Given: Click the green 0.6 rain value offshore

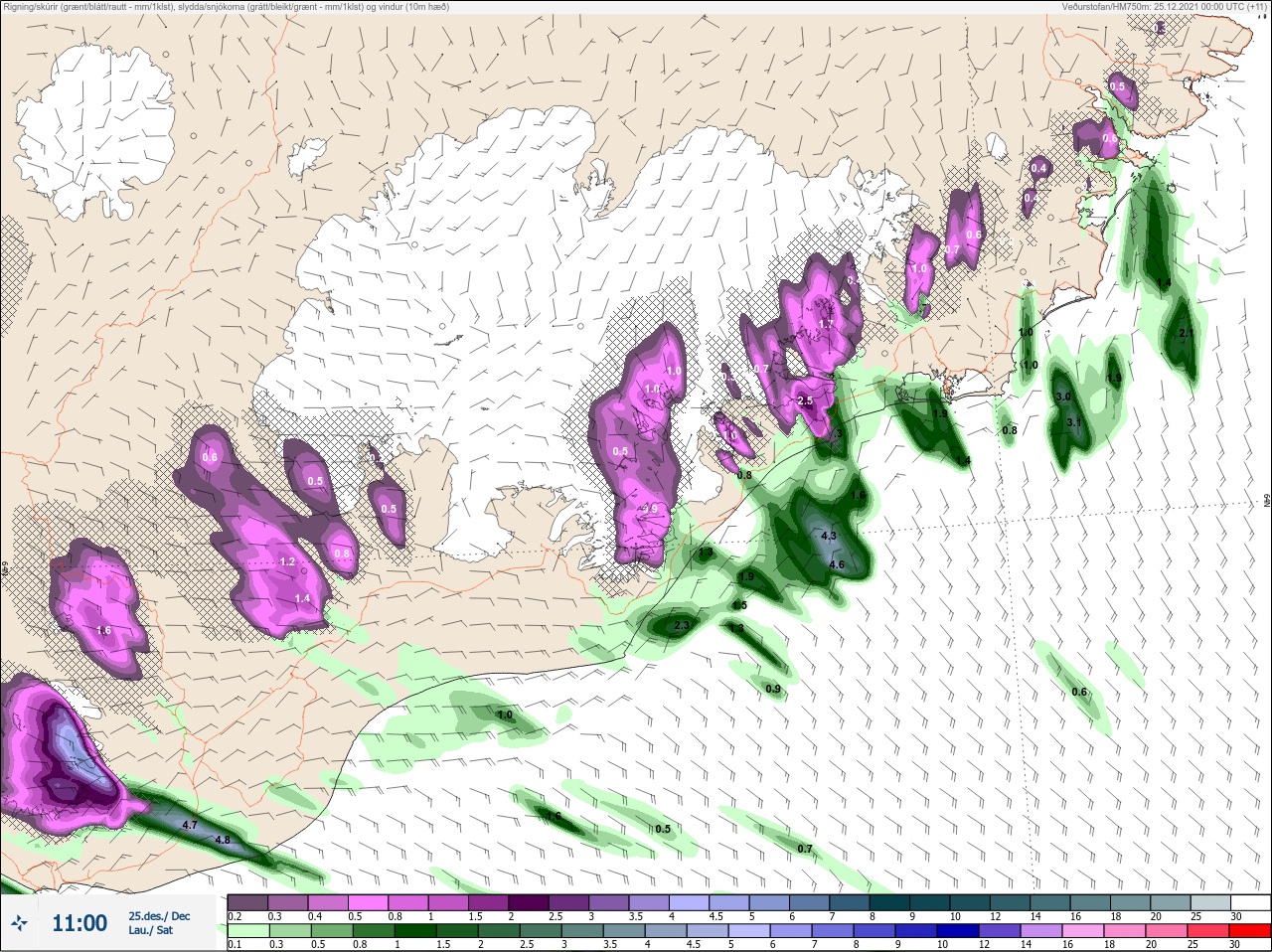Looking at the screenshot, I should (x=1079, y=692).
